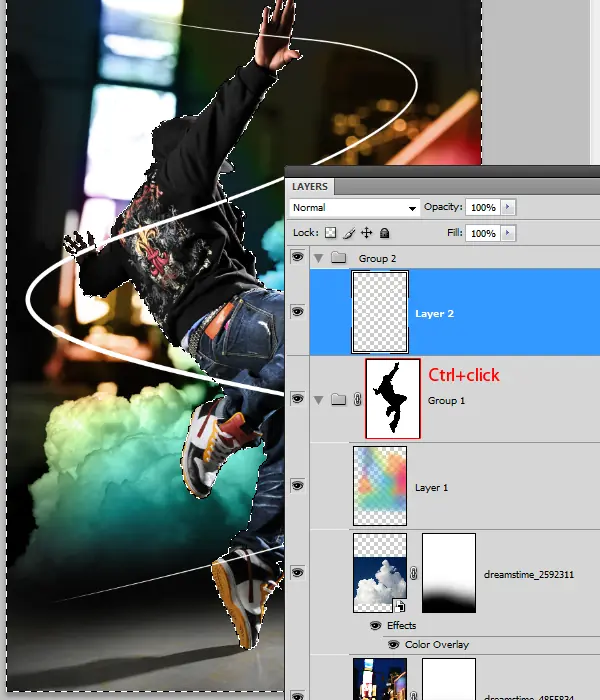Hide the Group 2 layer group

[298, 257]
